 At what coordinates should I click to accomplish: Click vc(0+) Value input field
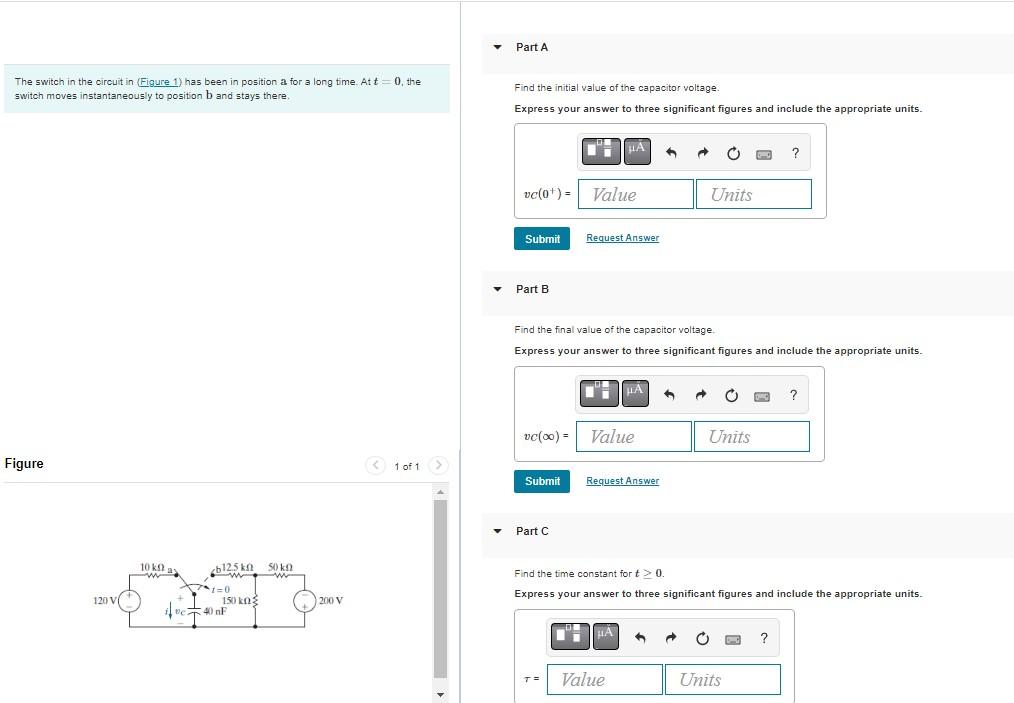click(636, 194)
